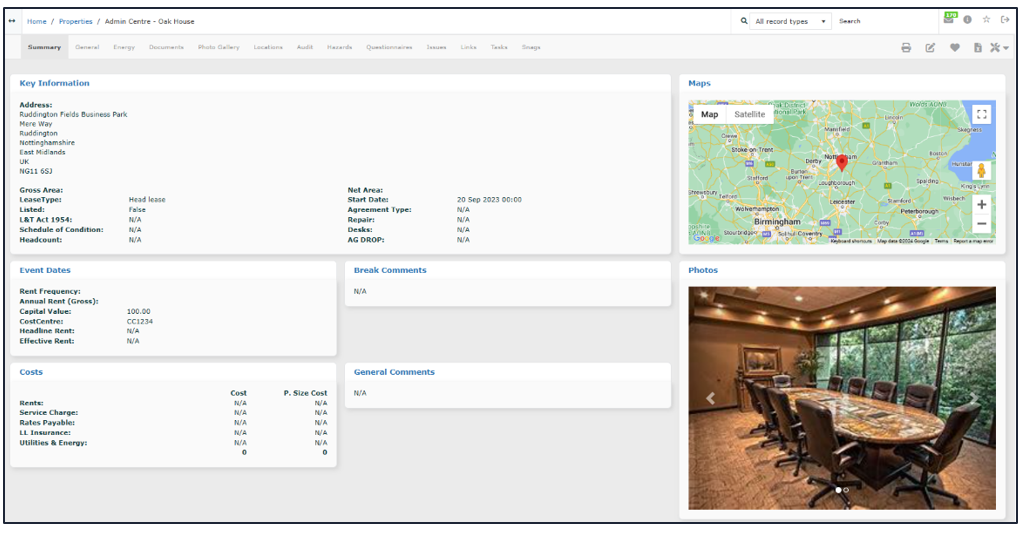Click the Search input field
1028x535 pixels.
[885, 21]
